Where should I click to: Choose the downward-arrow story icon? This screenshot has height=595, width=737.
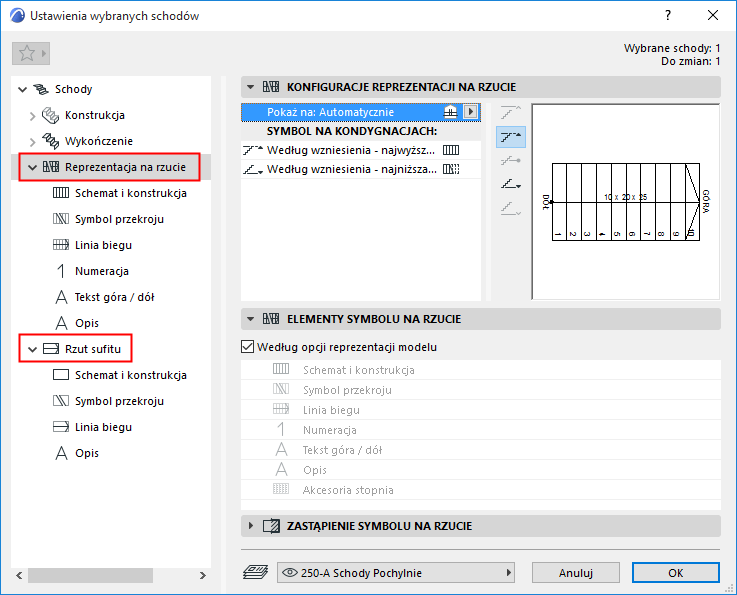pos(510,184)
